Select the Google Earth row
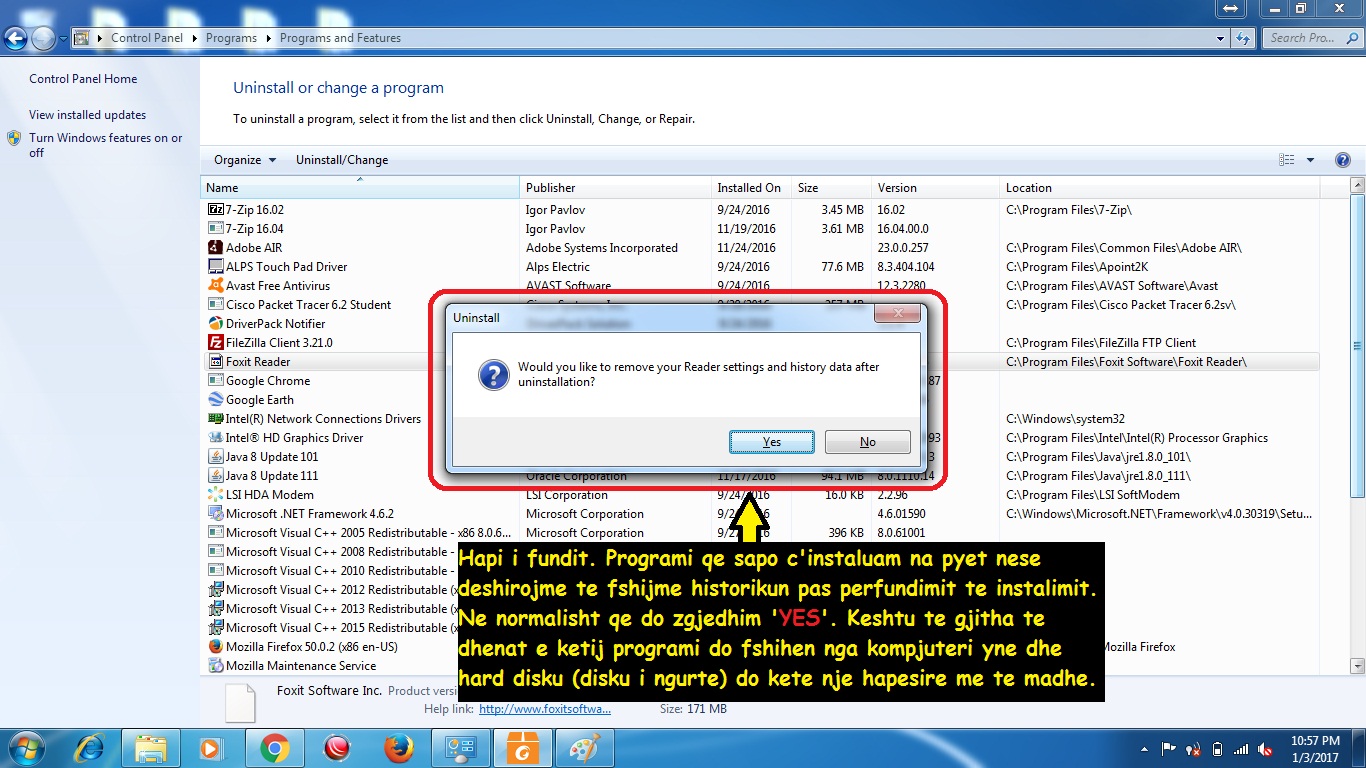 [x=760, y=400]
